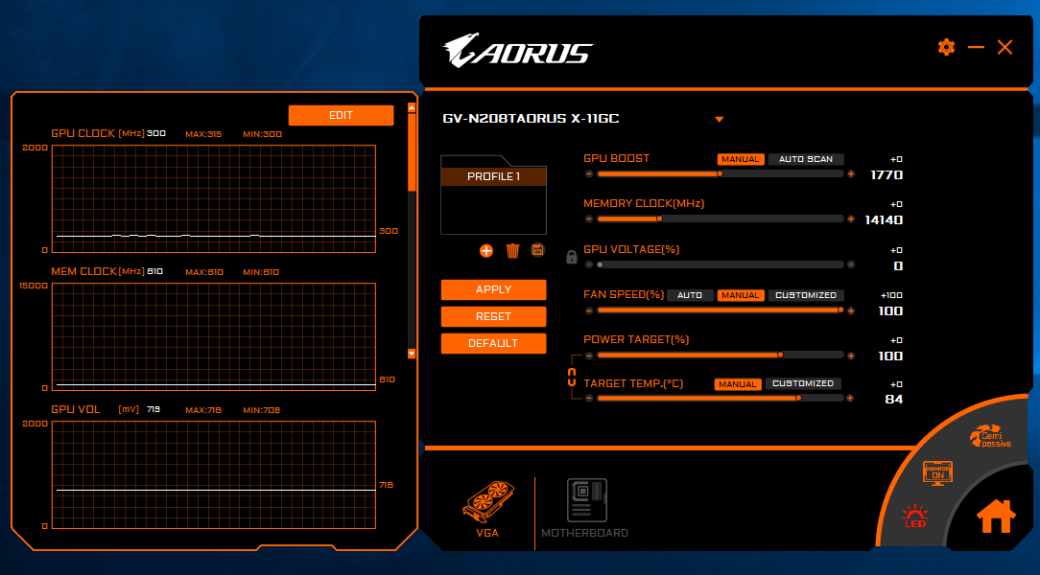Viewport: 1040px width, 575px height.
Task: Click the Target Temp value 84
Action: pyautogui.click(x=893, y=399)
